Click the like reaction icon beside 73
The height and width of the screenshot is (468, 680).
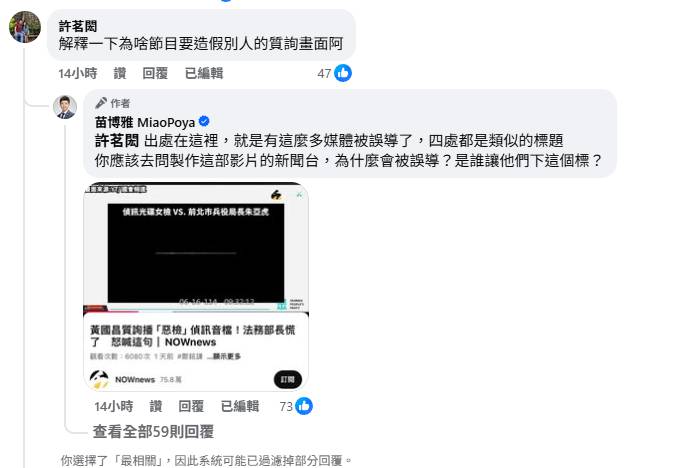point(304,406)
